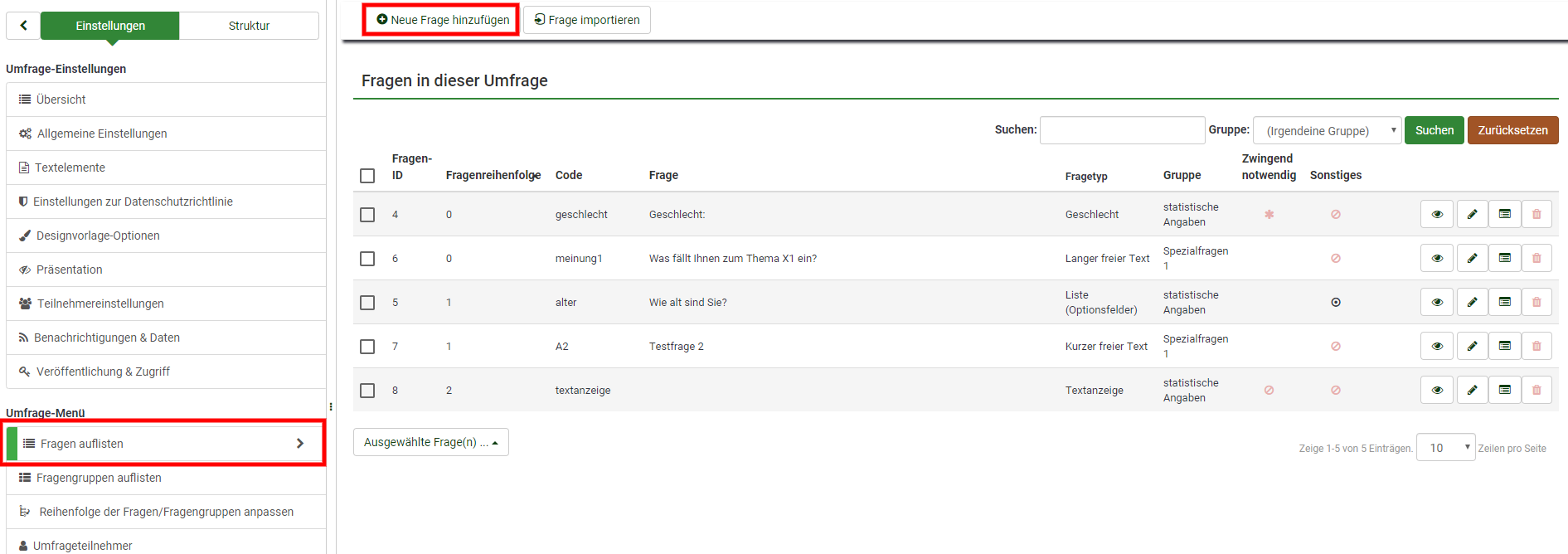
Task: Select all questions with the header checkbox
Action: pos(367,176)
